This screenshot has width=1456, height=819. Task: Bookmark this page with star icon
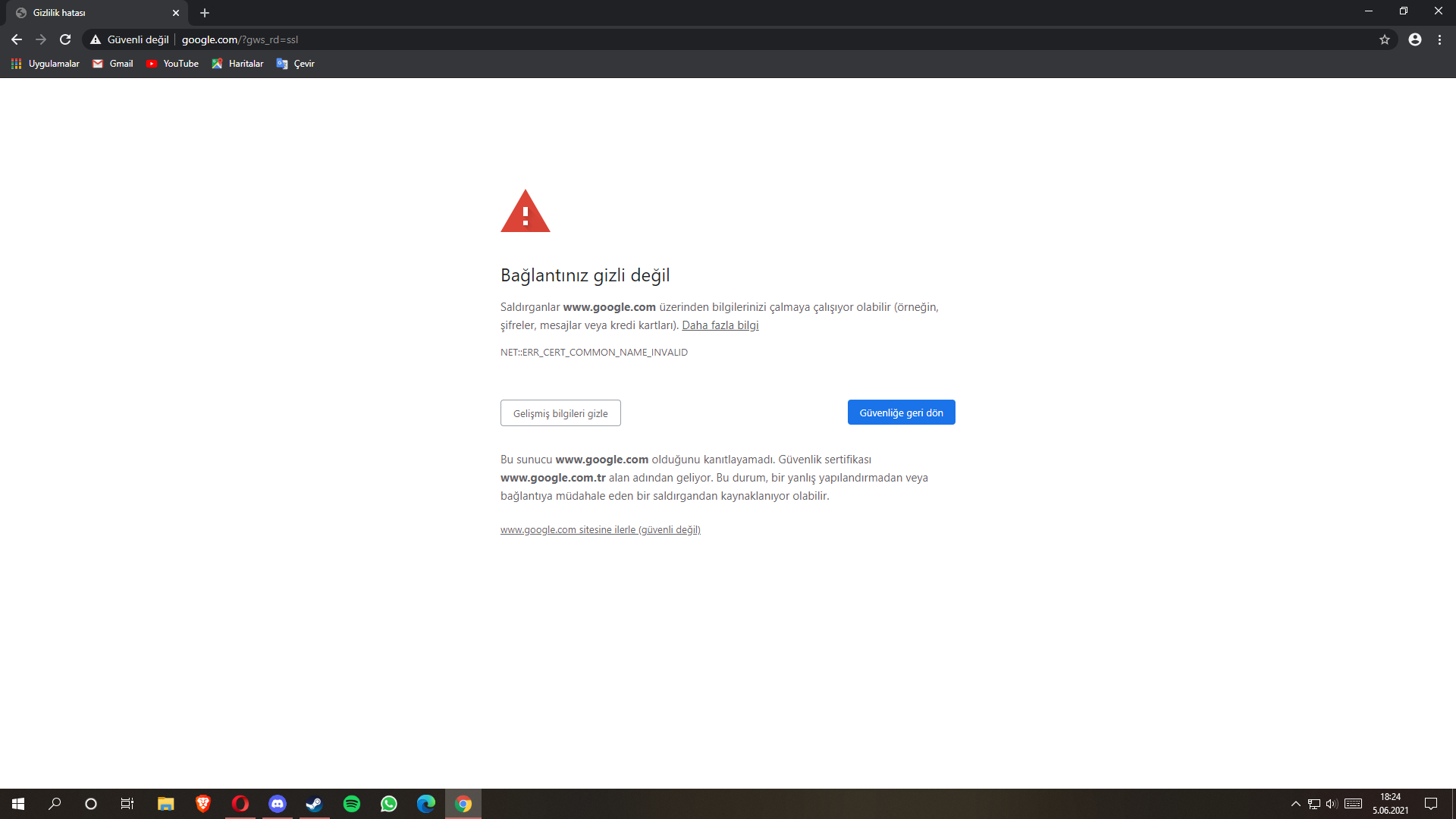coord(1385,39)
